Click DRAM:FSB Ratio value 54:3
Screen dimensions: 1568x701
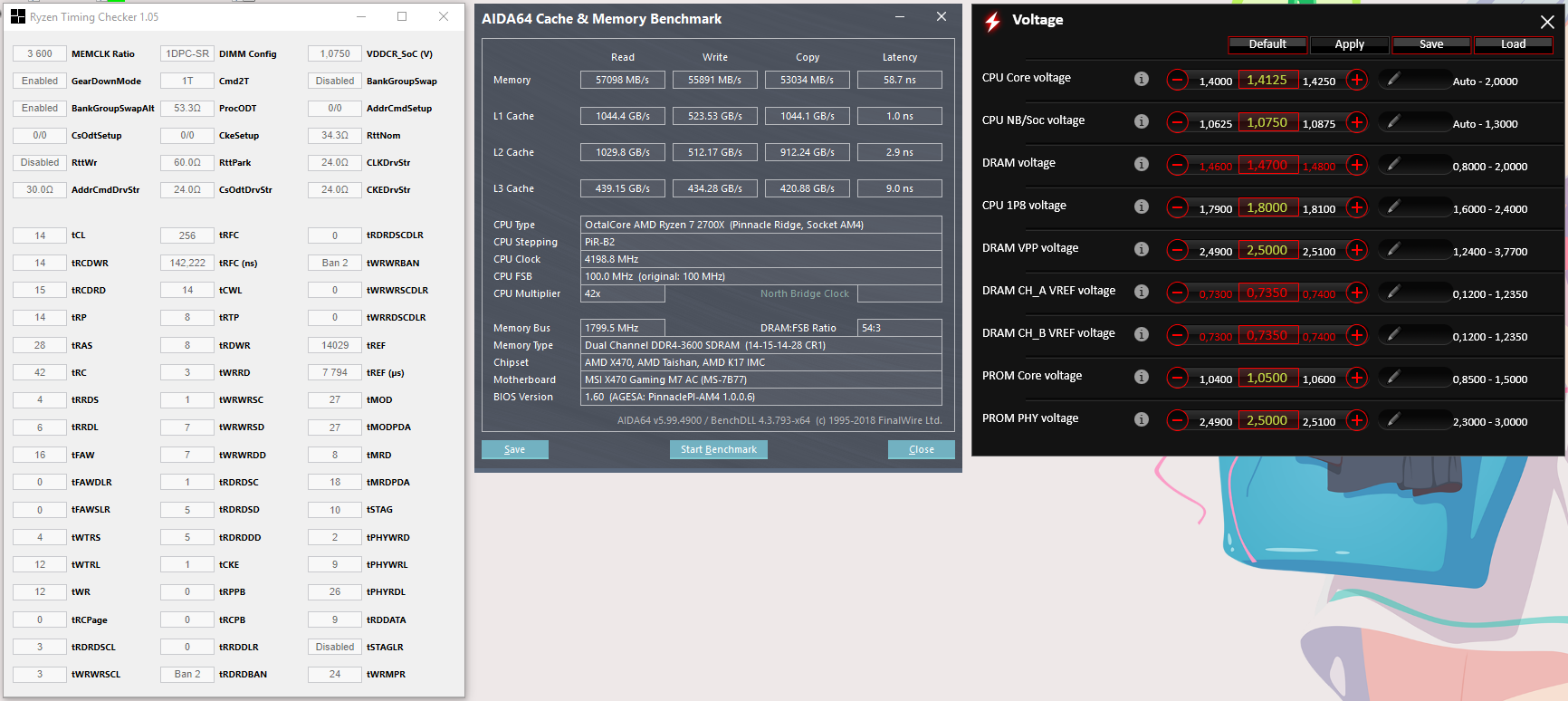click(x=900, y=328)
